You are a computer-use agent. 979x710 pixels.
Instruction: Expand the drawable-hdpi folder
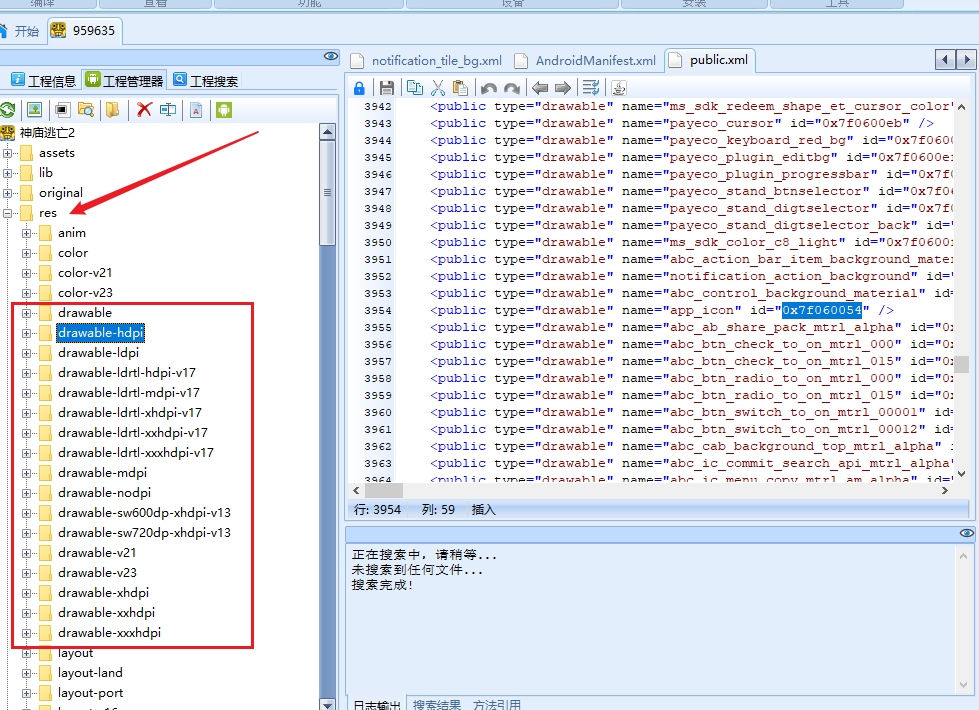pos(26,333)
